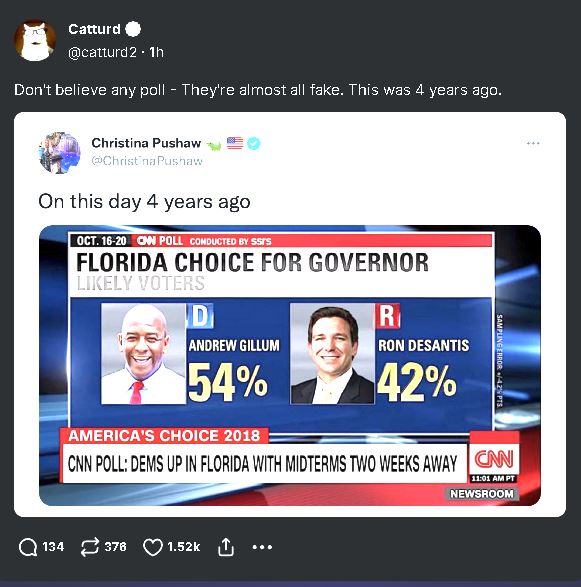Viewport: 581px width, 587px height.
Task: Click Catturd's verified badge
Action: pos(133,29)
